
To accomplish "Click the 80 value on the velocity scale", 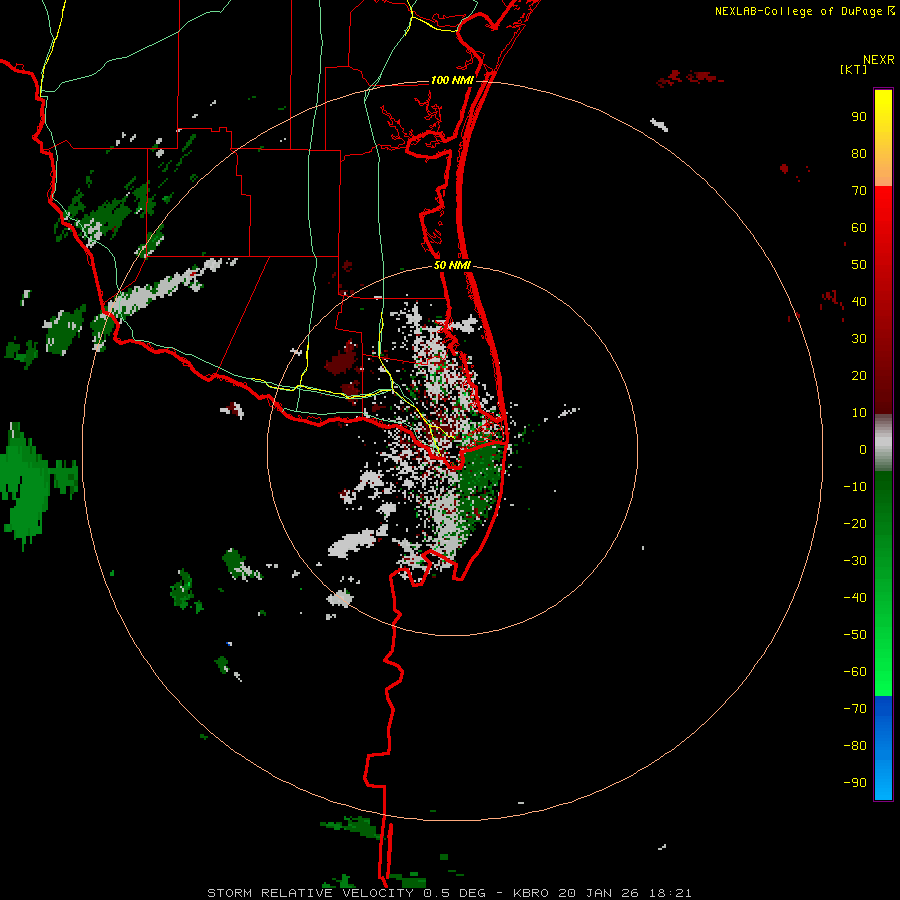I will point(859,154).
